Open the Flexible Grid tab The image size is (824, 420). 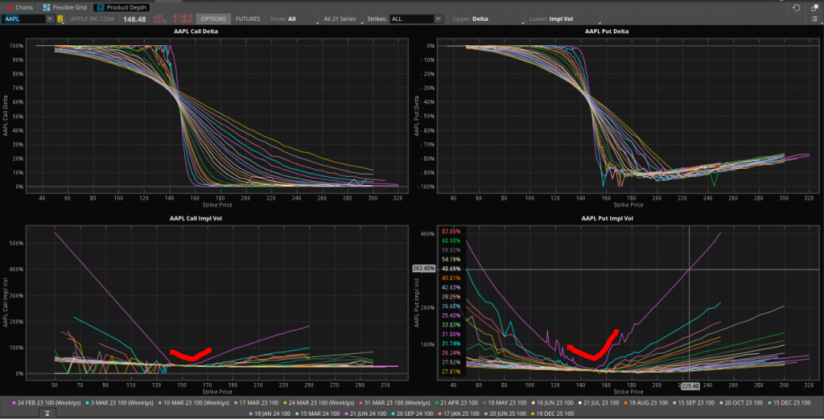[x=64, y=7]
